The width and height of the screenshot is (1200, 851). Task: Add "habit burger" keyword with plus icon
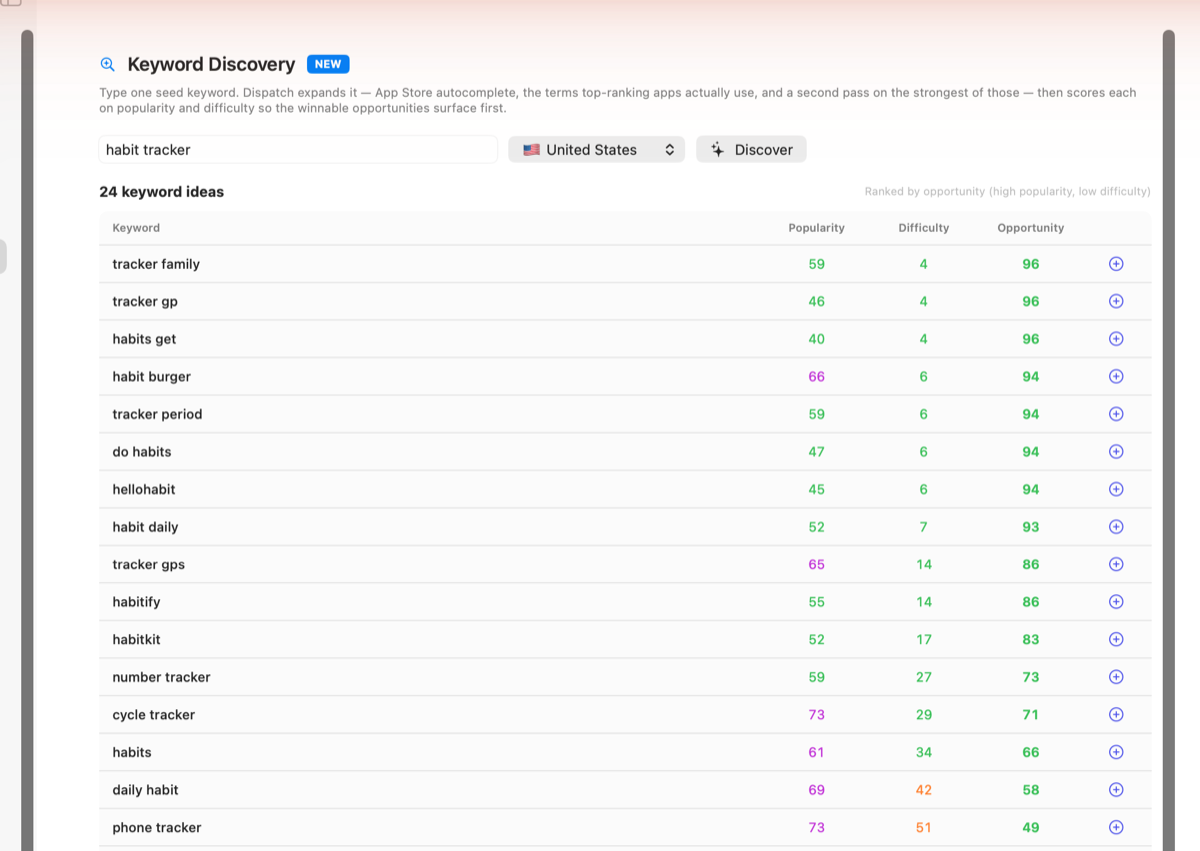click(x=1116, y=376)
